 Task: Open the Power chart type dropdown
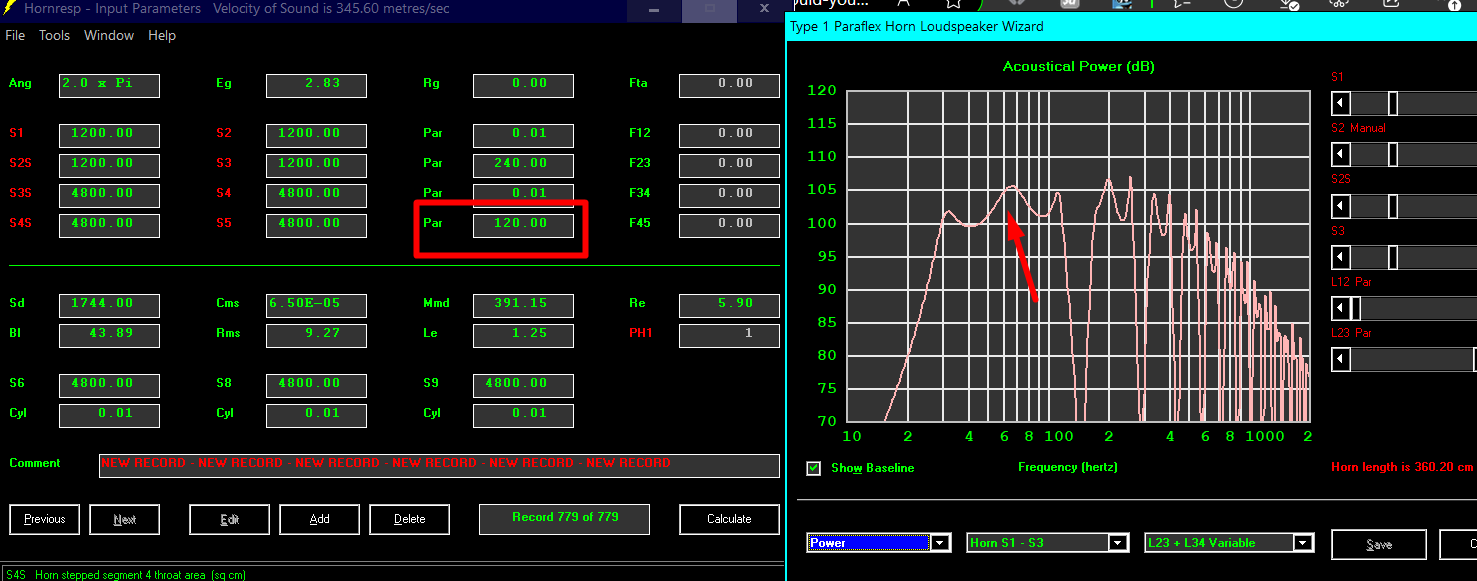coord(940,543)
